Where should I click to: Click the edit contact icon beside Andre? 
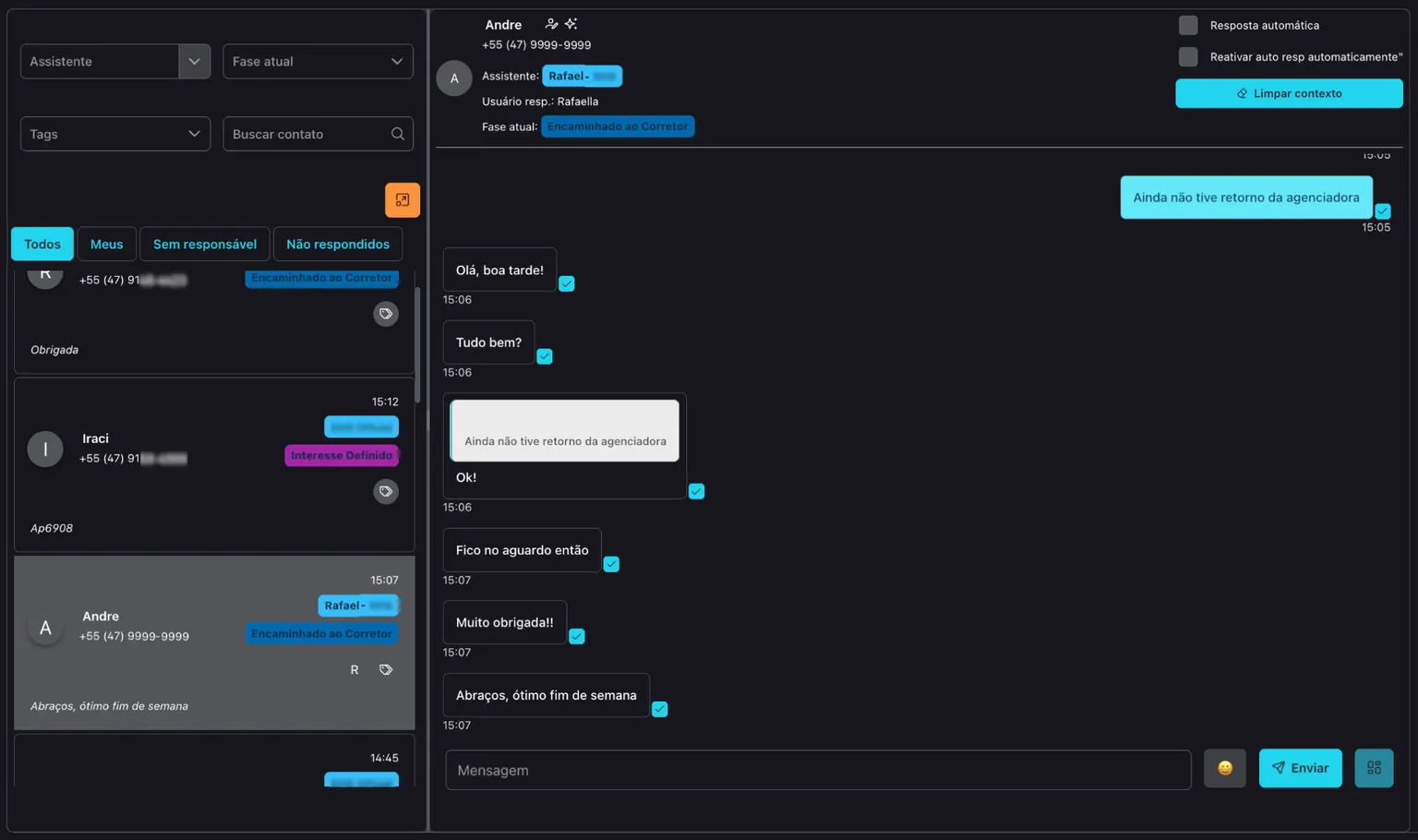(x=551, y=24)
